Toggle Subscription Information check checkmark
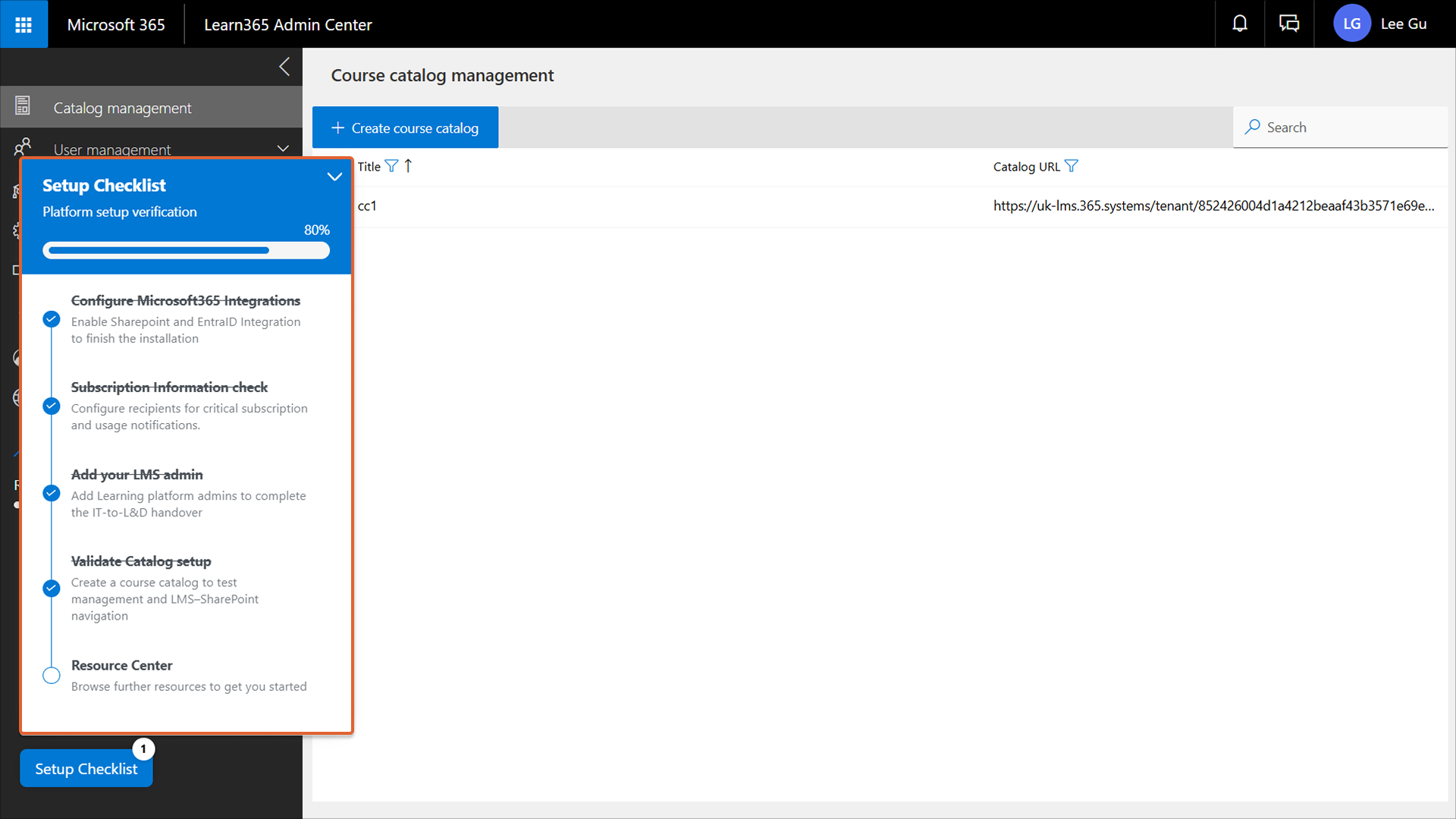Screen dimensions: 1456x819 [52, 406]
